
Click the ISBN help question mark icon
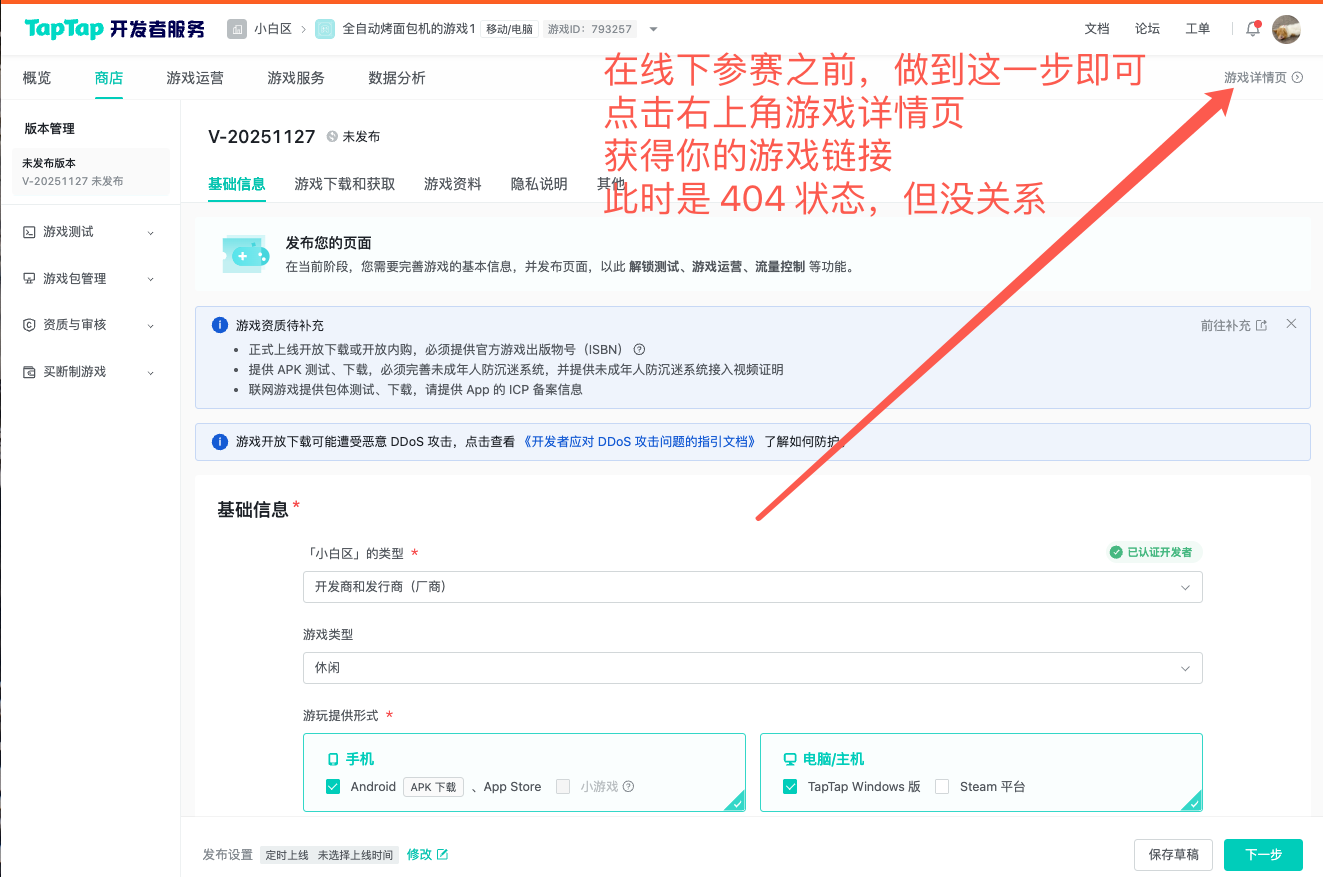[x=639, y=350]
